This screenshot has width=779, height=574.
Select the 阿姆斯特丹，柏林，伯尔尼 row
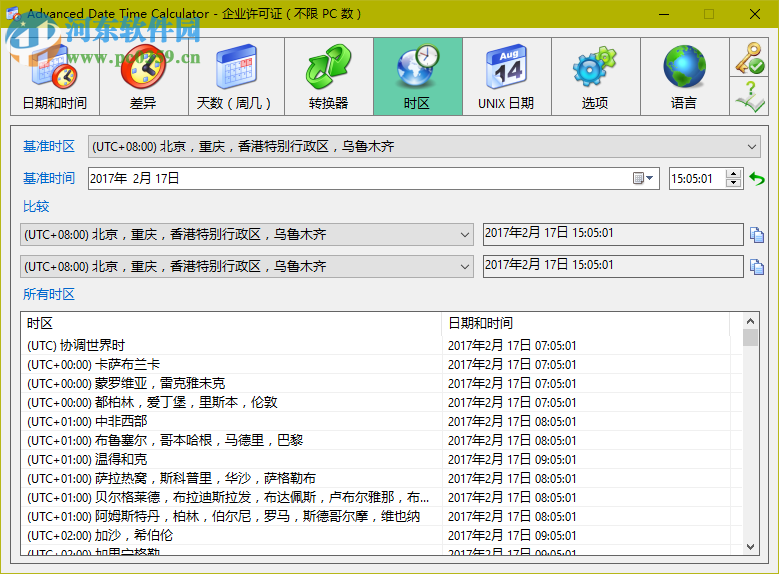(x=382, y=516)
